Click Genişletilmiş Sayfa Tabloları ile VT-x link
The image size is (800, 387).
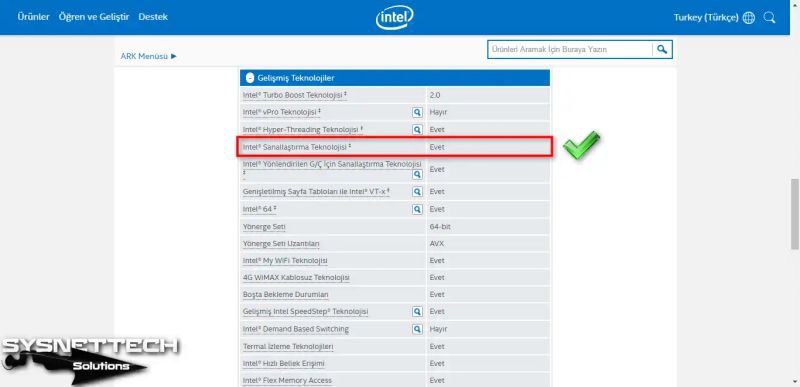[316, 192]
